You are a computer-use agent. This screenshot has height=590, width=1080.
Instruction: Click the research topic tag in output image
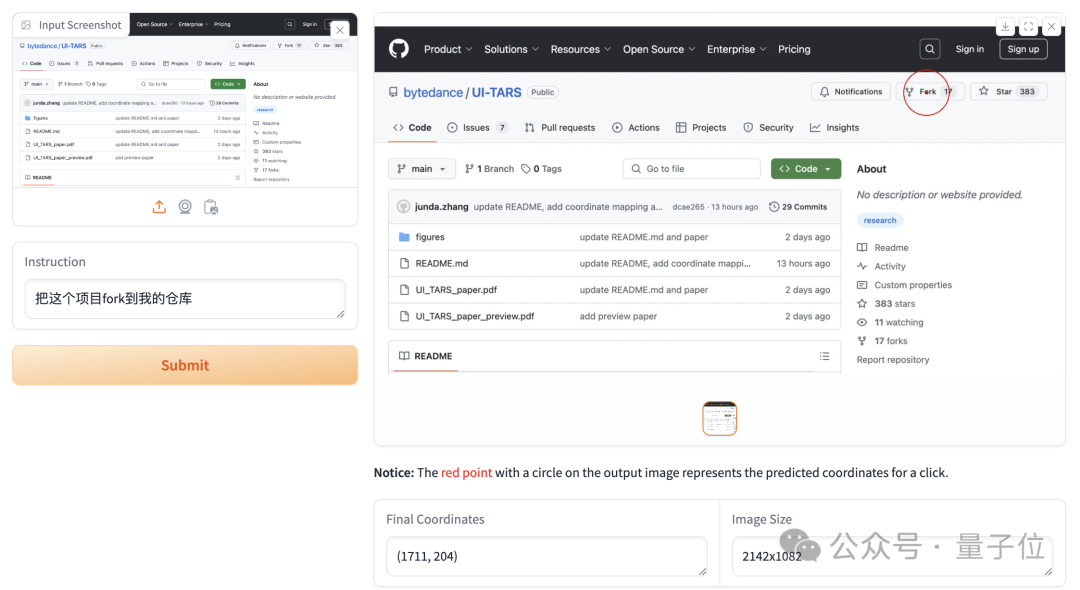880,220
